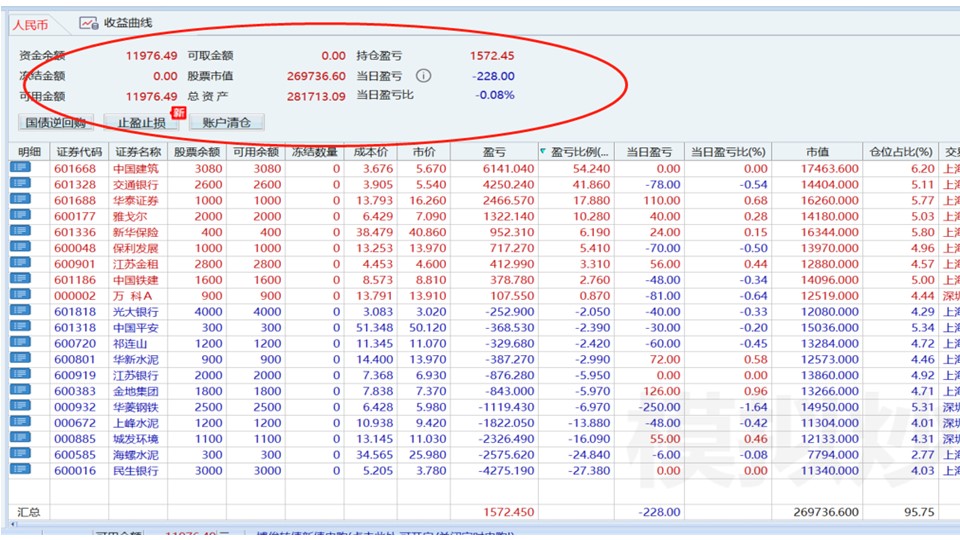Click the 账户清仓 button
Viewport: 960px width, 540px height.
227,122
